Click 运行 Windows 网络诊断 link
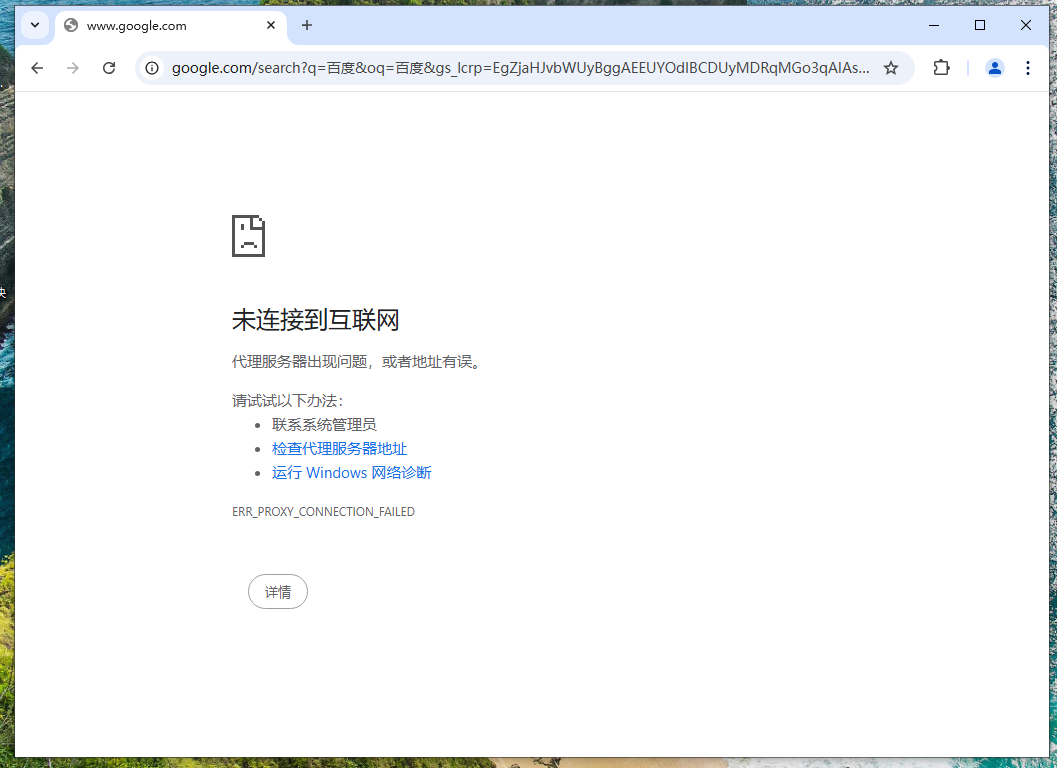This screenshot has width=1057, height=768. [x=351, y=473]
